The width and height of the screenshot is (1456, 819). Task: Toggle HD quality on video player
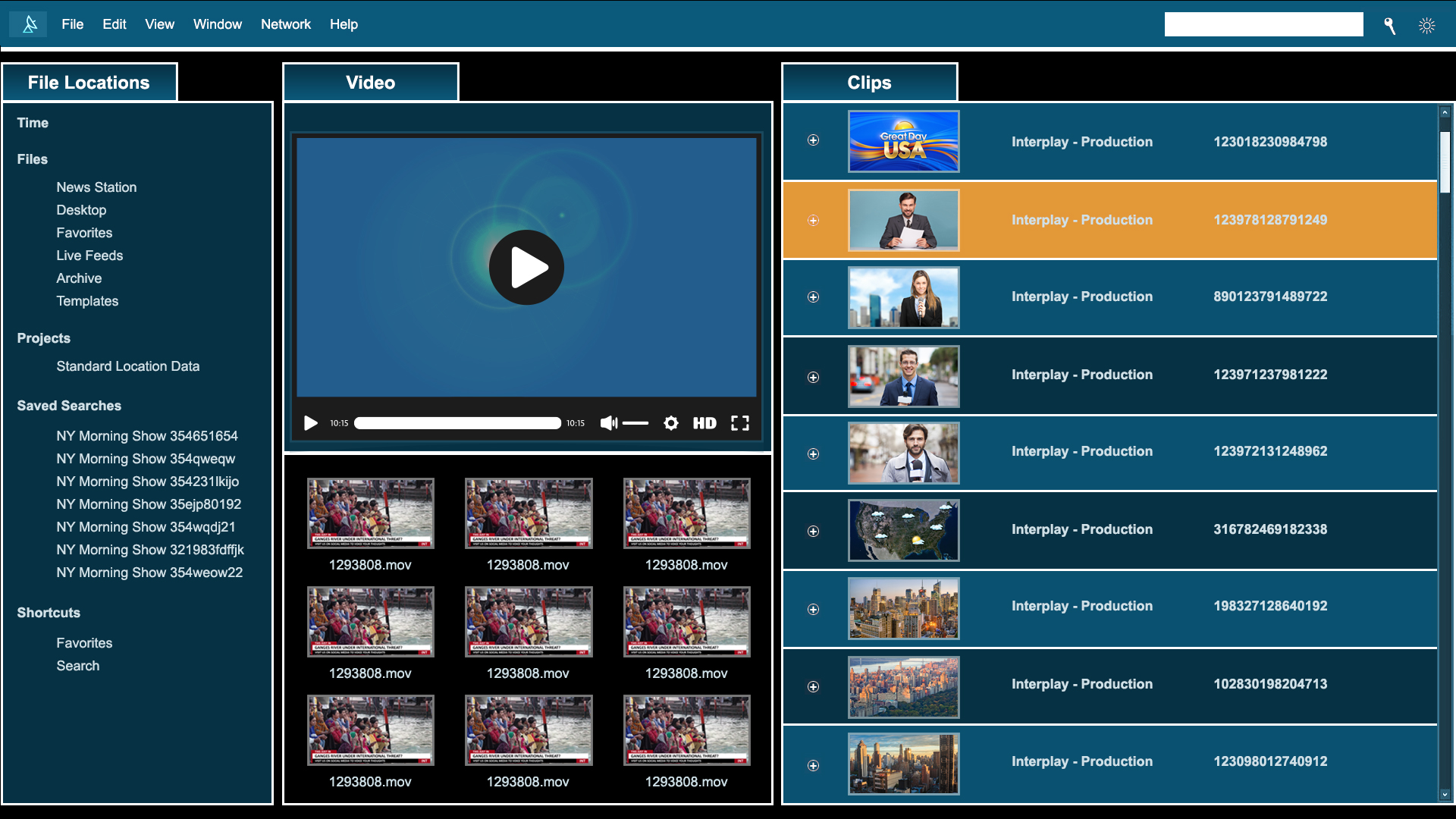[x=704, y=423]
